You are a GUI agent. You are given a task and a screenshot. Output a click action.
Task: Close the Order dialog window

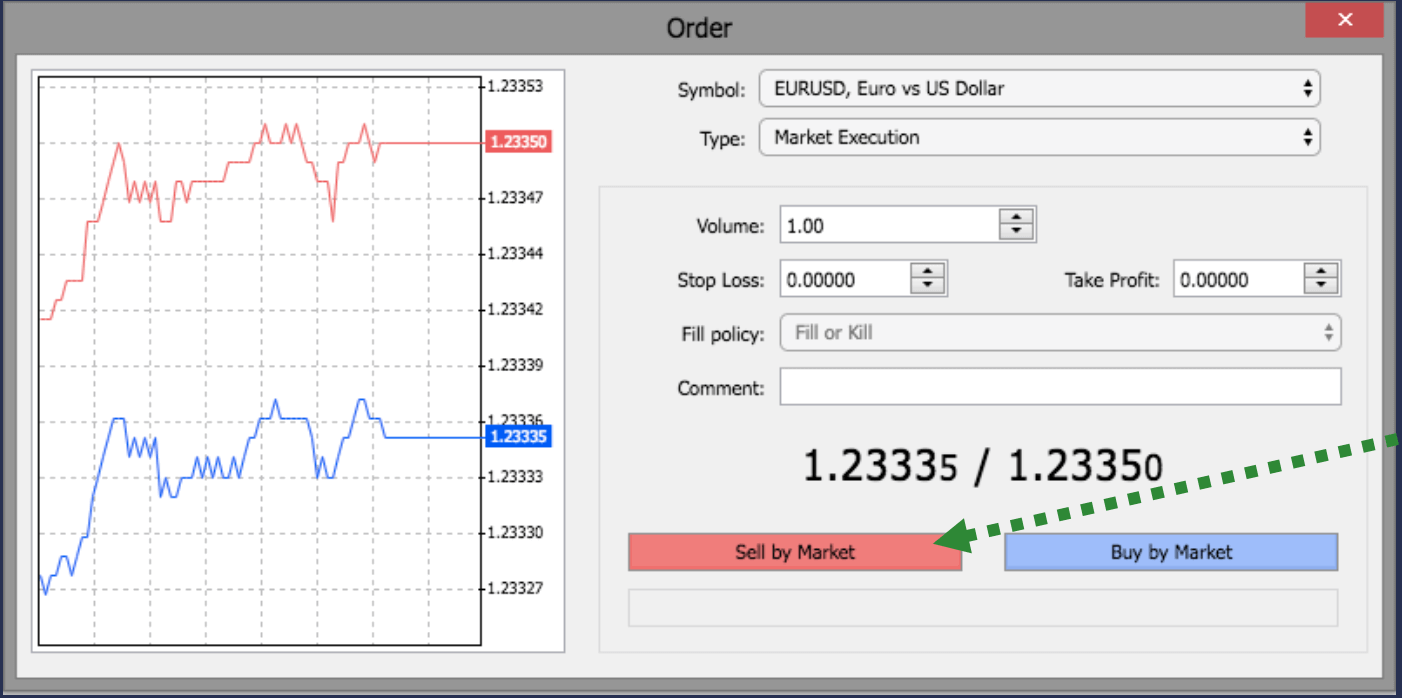1344,19
